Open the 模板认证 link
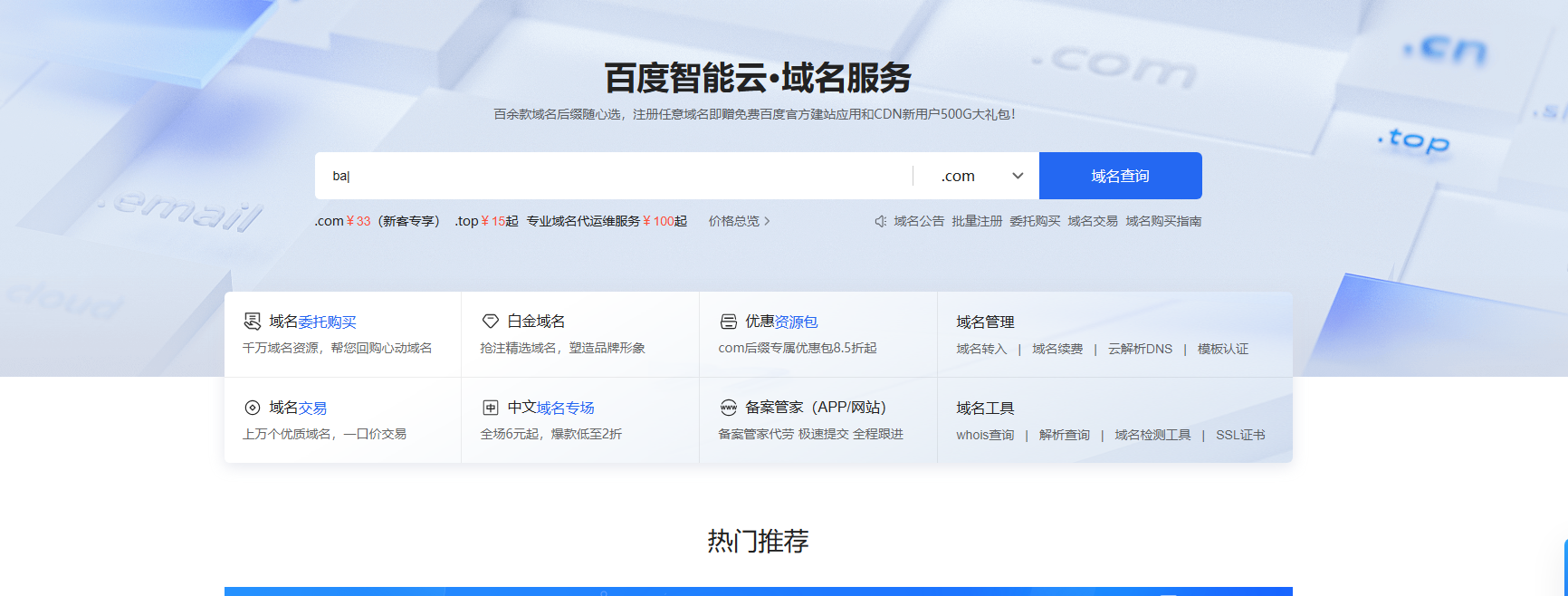1568x596 pixels. 1222,349
